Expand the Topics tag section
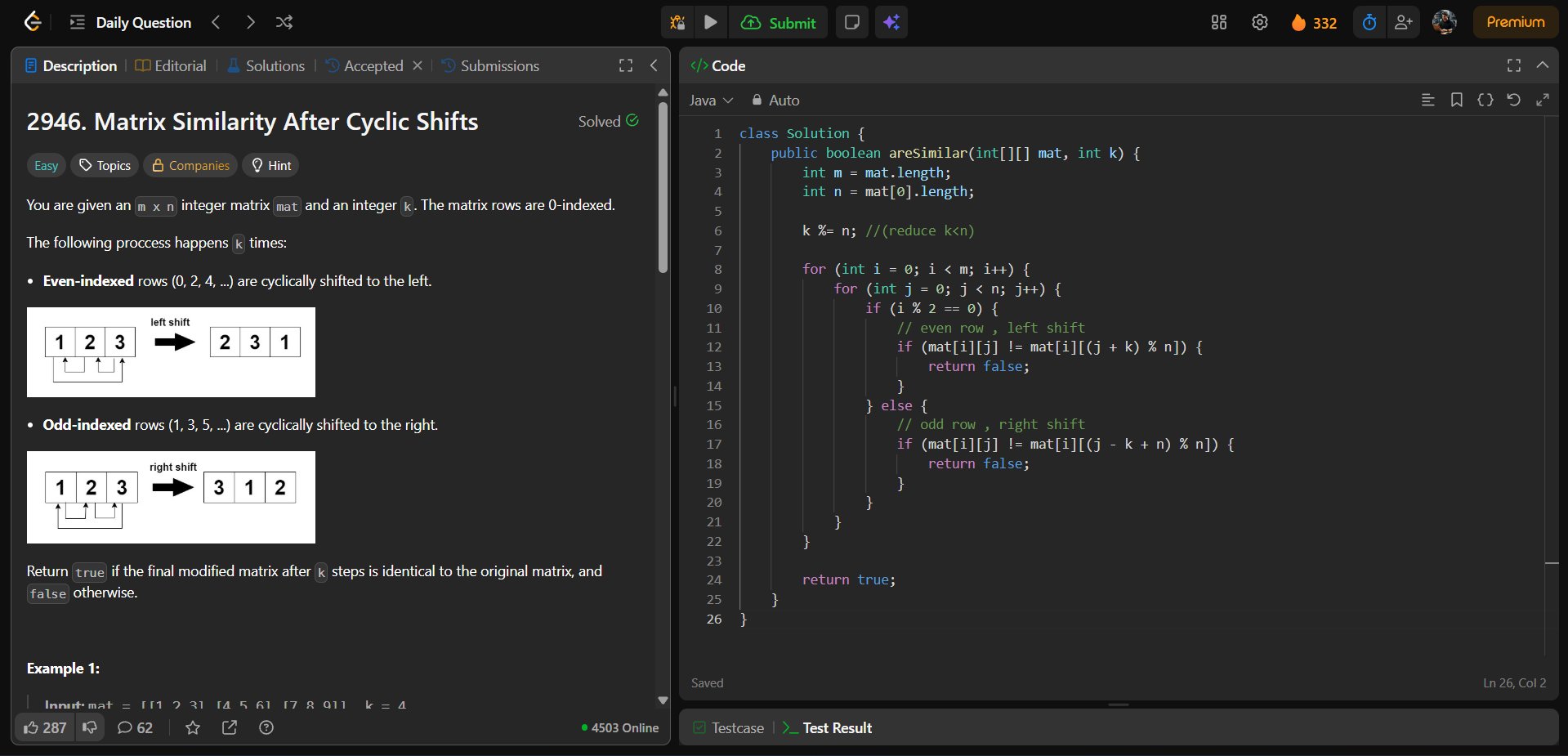The height and width of the screenshot is (756, 1568). click(105, 165)
